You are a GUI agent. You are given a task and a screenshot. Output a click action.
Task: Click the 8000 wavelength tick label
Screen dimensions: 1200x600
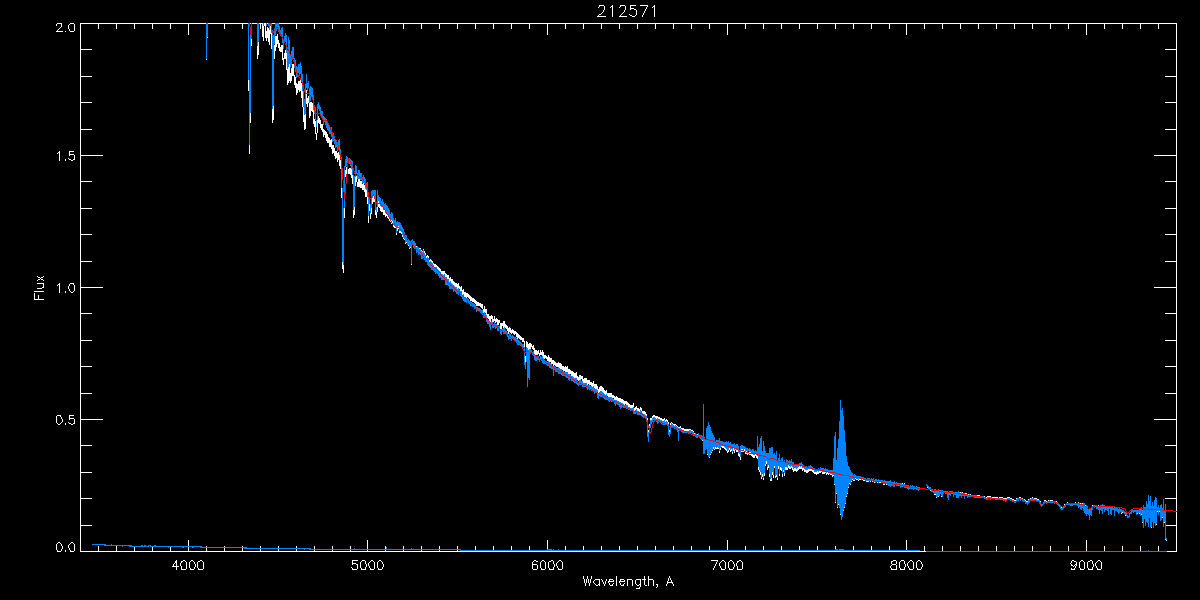[x=906, y=565]
